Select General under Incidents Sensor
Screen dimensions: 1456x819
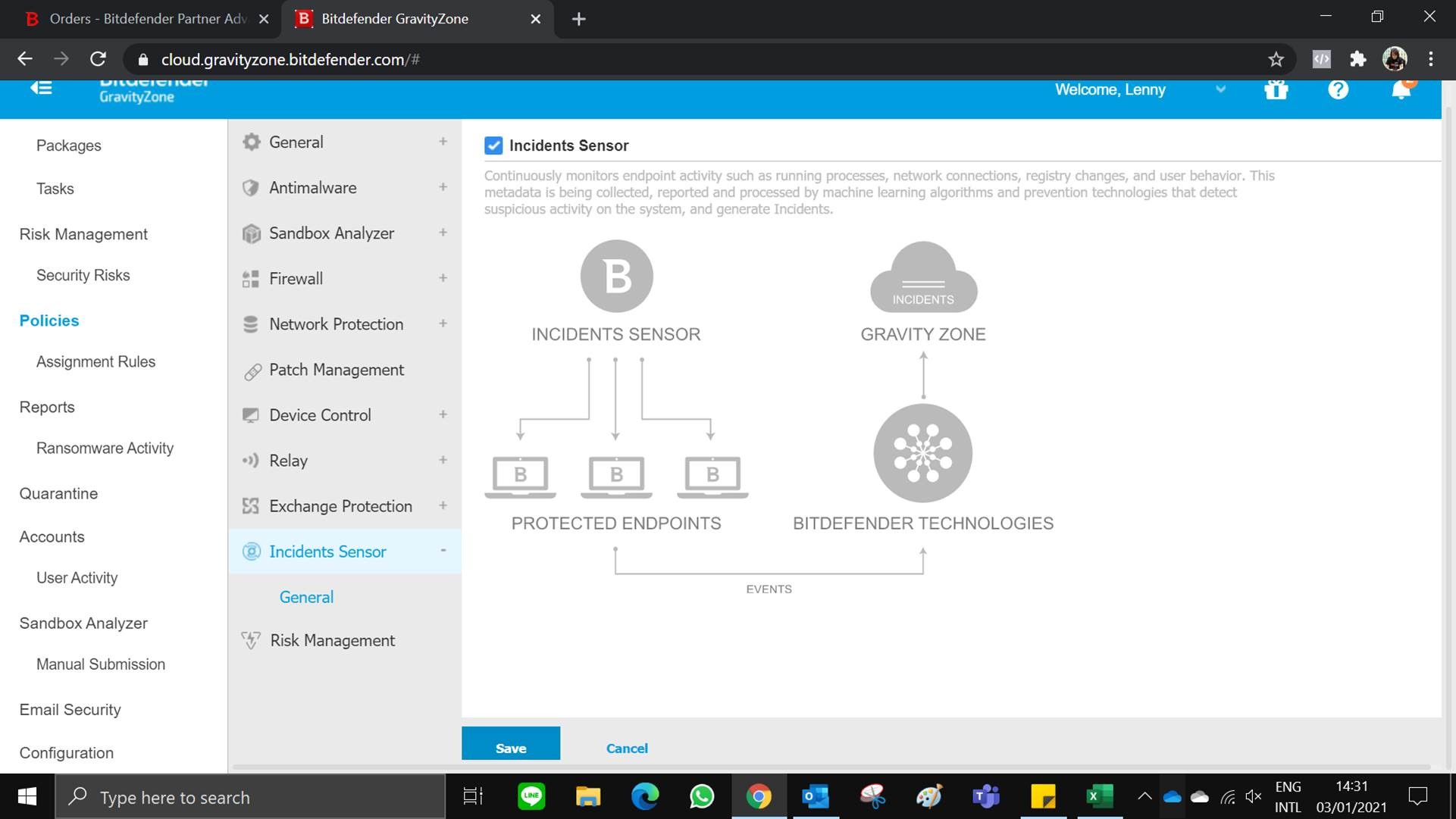[x=306, y=597]
